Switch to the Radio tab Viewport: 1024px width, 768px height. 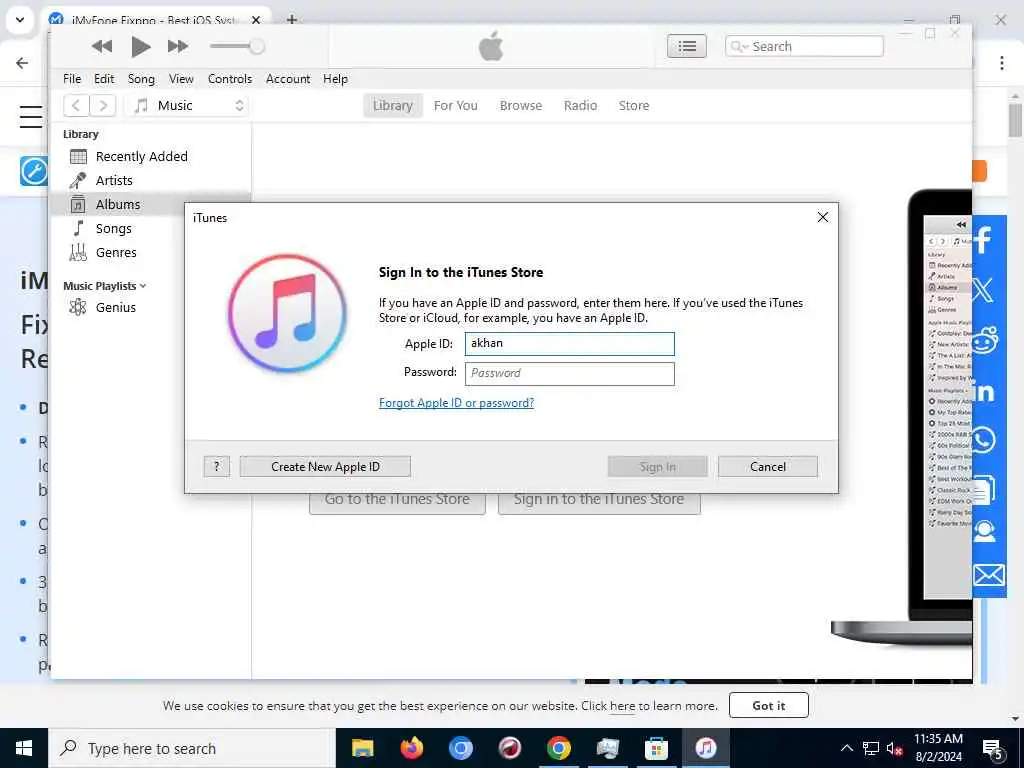(x=580, y=106)
